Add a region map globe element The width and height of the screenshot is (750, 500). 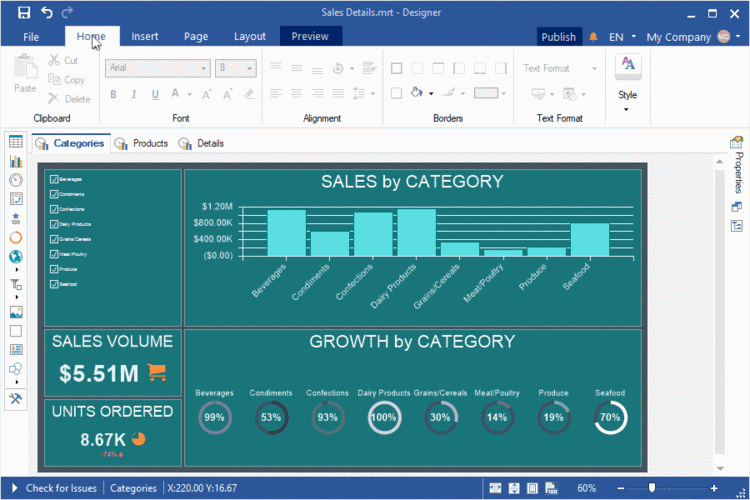pyautogui.click(x=16, y=256)
